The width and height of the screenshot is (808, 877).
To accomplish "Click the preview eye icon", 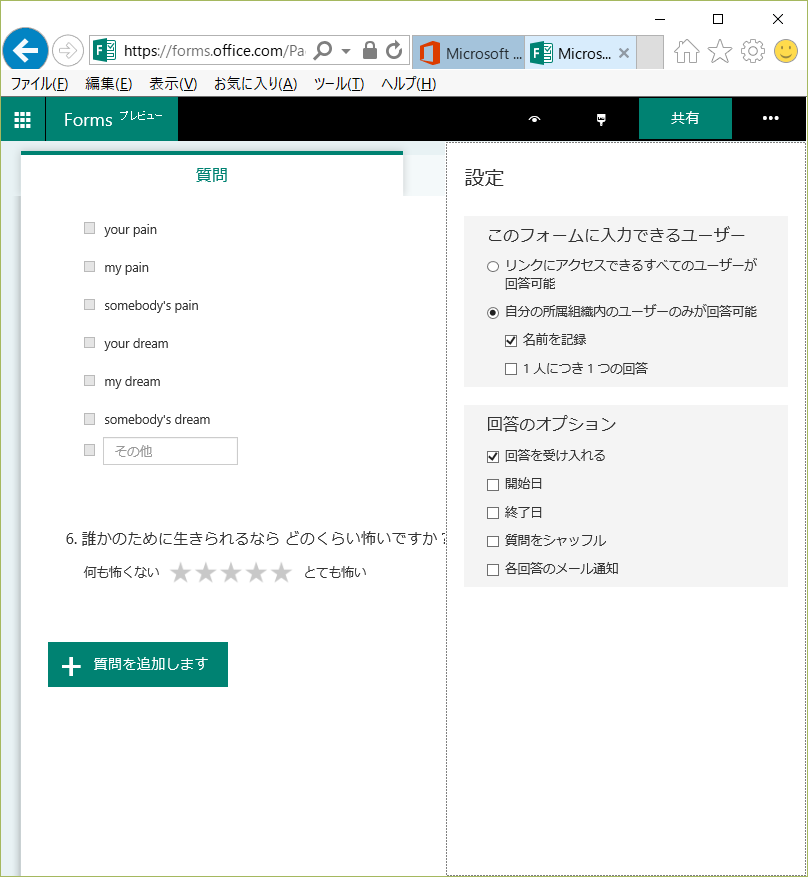I will [x=535, y=119].
